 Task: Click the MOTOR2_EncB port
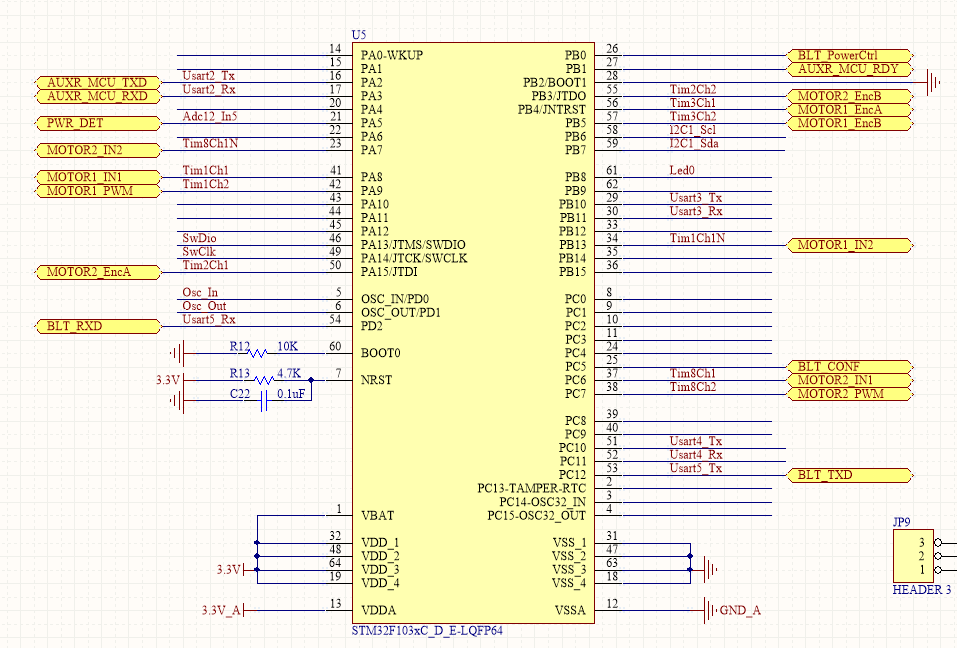tap(850, 96)
